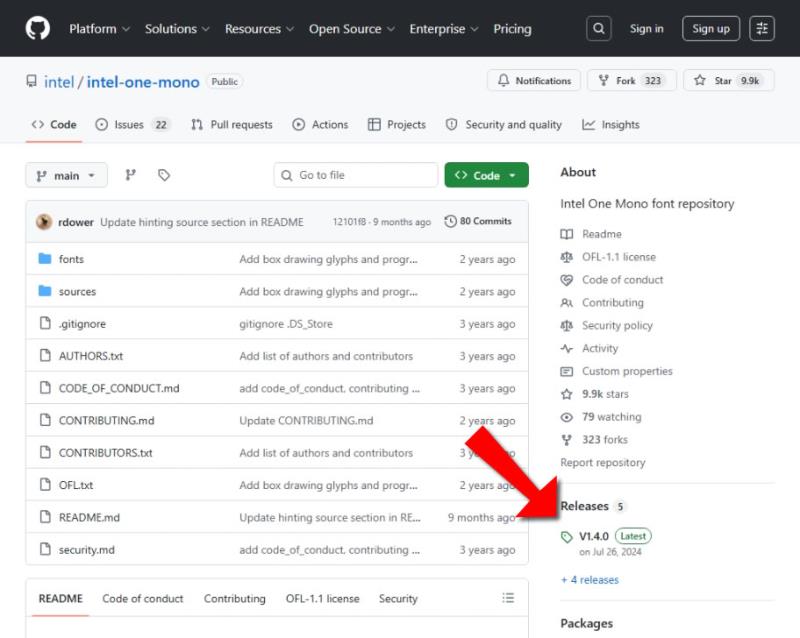Open the Security and quality tab
Image resolution: width=800 pixels, height=638 pixels.
point(504,125)
